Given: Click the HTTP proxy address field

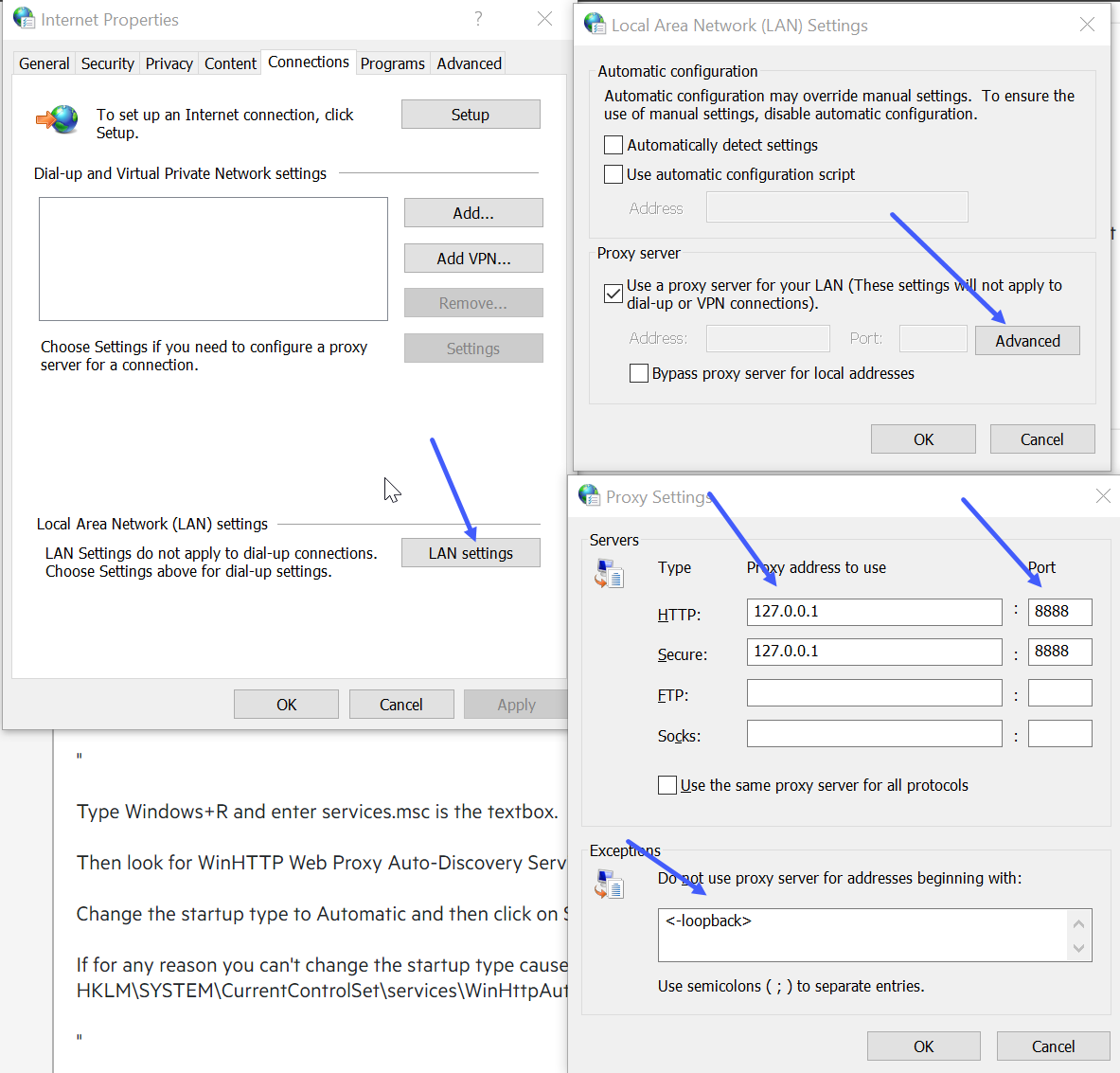Looking at the screenshot, I should tap(873, 612).
